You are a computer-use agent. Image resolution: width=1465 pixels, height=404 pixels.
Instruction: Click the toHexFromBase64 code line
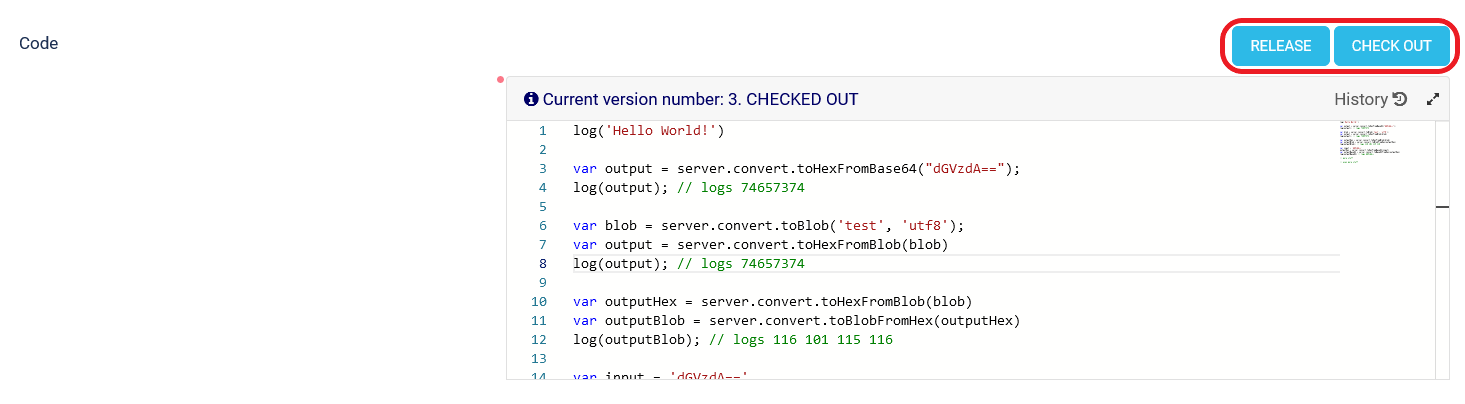pos(796,169)
